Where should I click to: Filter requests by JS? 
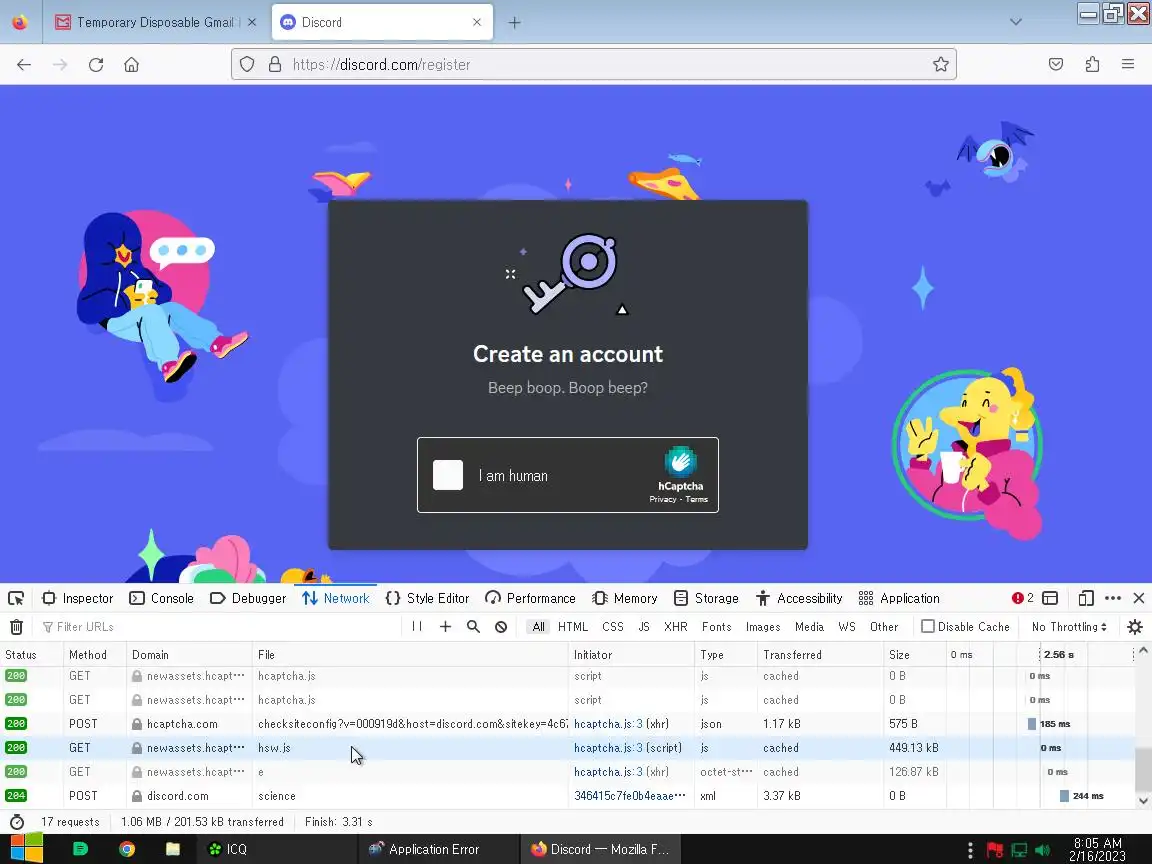point(644,627)
